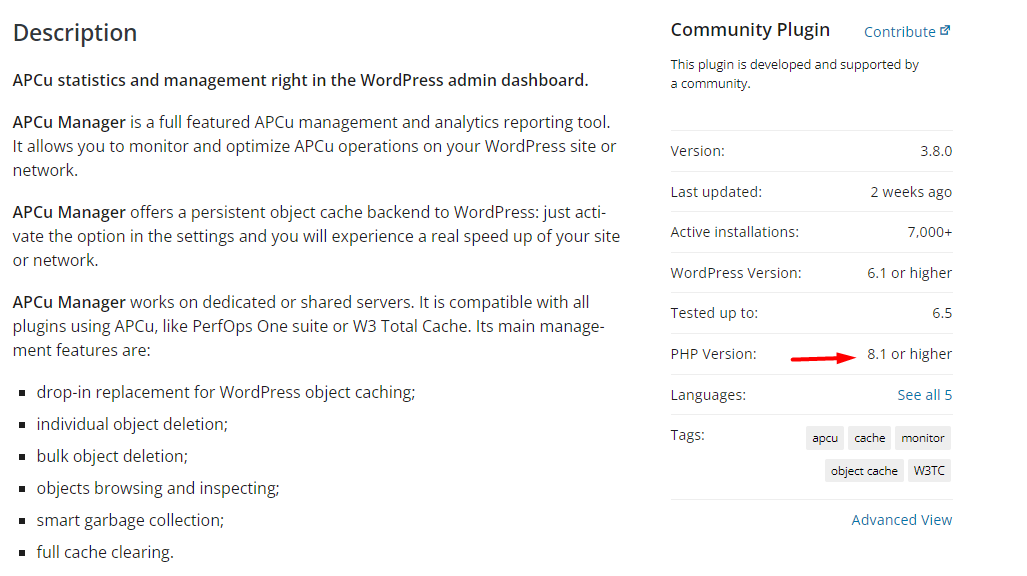The height and width of the screenshot is (576, 1027).
Task: Click the red arrow pointing to PHP version
Action: pos(823,358)
